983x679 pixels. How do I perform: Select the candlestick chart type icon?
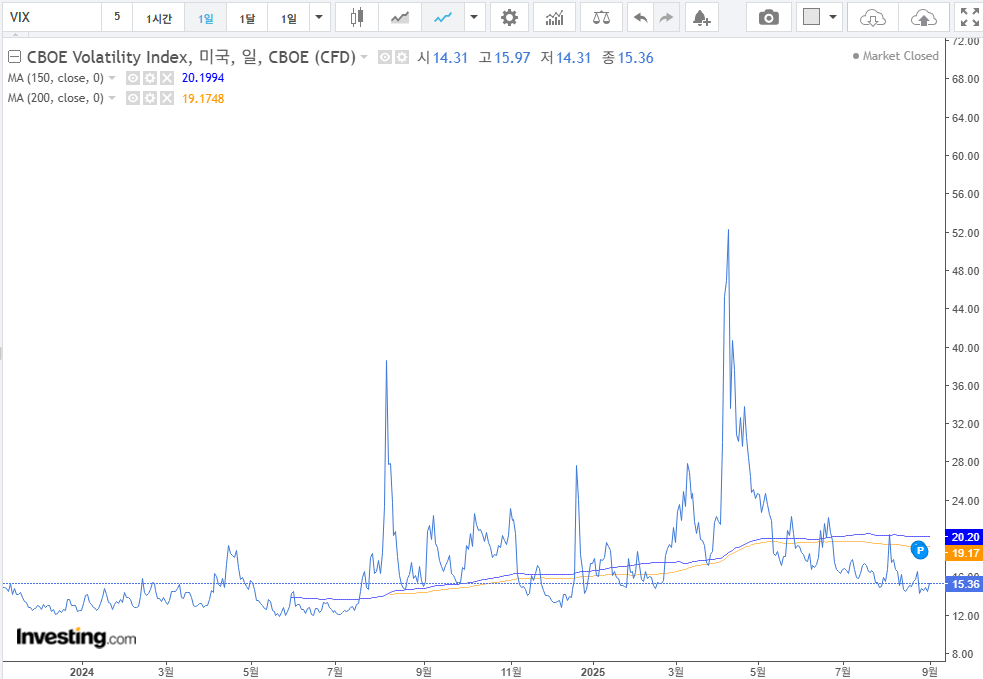[357, 17]
